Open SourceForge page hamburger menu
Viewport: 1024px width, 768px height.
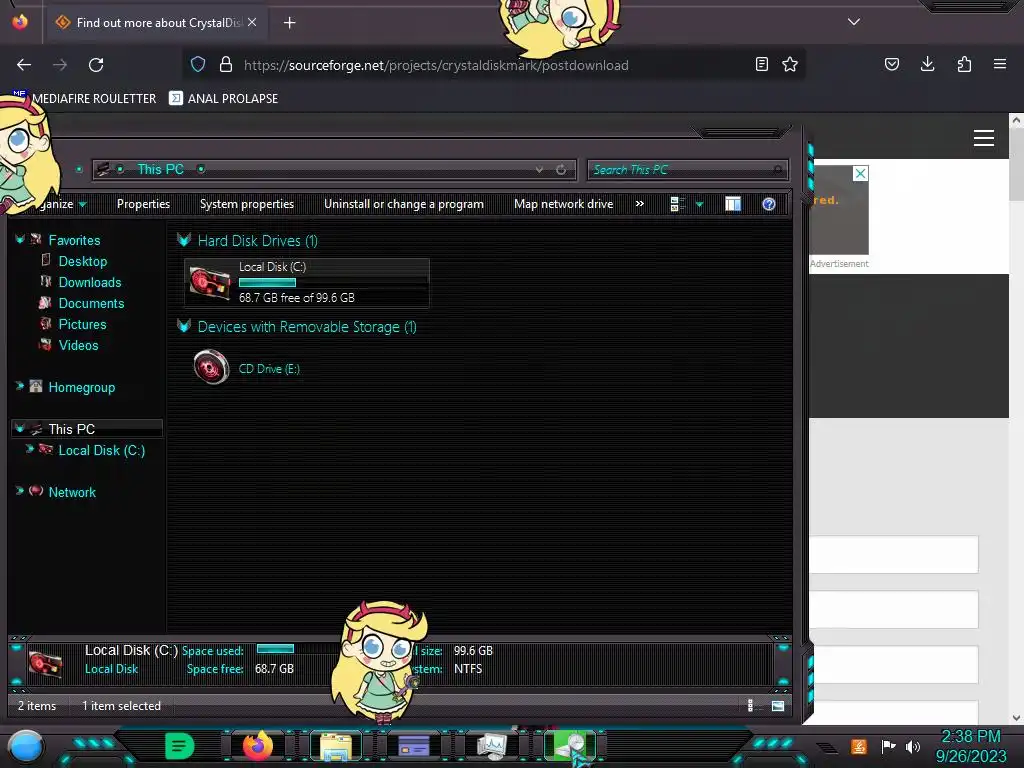[984, 138]
